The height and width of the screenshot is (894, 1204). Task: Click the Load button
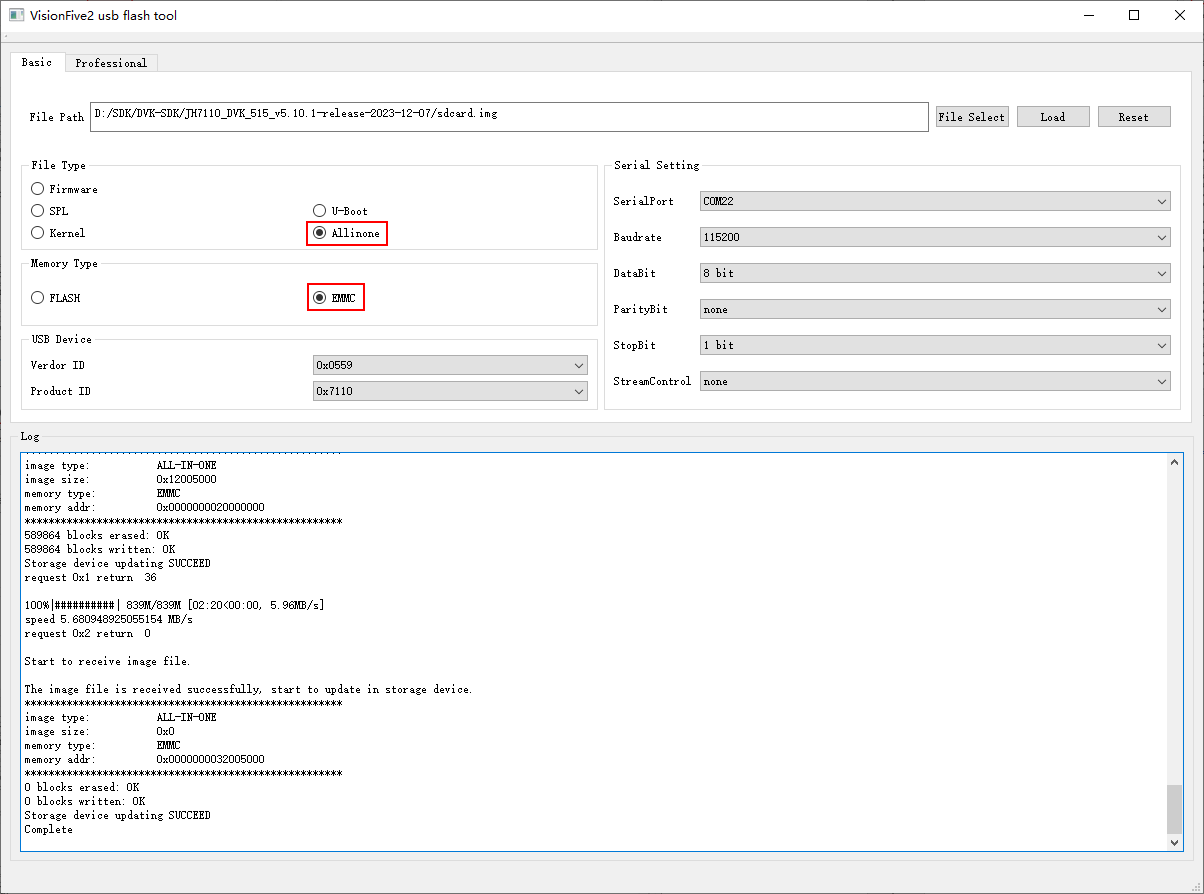tap(1053, 117)
